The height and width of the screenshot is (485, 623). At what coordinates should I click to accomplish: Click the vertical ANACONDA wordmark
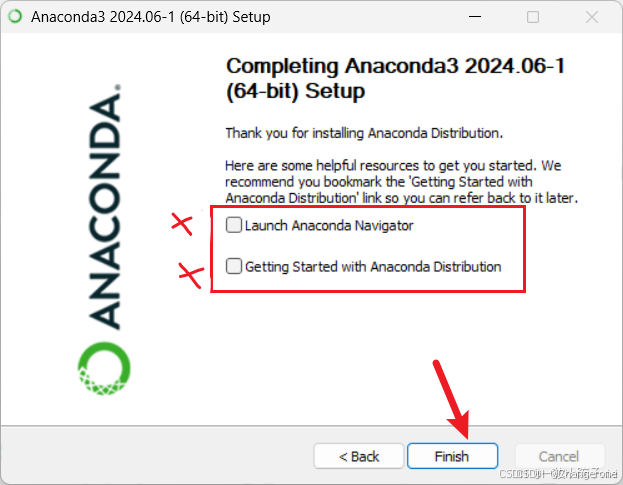click(104, 207)
